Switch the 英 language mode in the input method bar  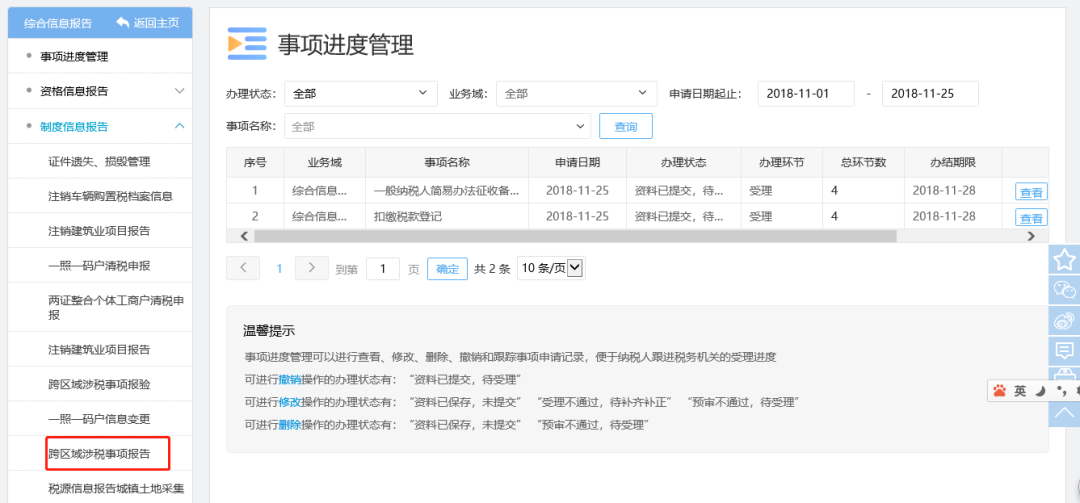click(1020, 391)
